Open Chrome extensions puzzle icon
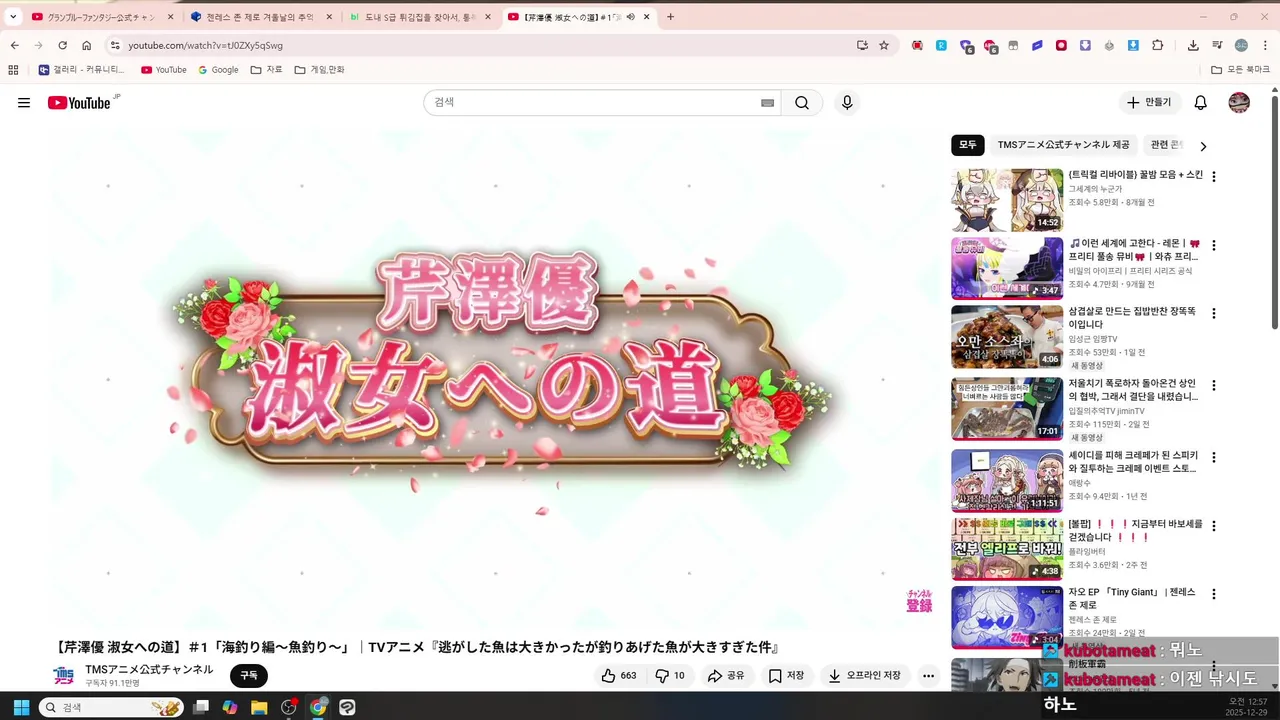The height and width of the screenshot is (720, 1280). click(1158, 45)
